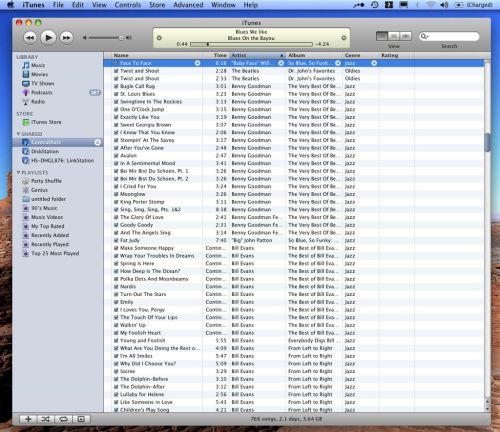Collapse the PLAYLISTS sidebar section
The height and width of the screenshot is (432, 500).
18,173
